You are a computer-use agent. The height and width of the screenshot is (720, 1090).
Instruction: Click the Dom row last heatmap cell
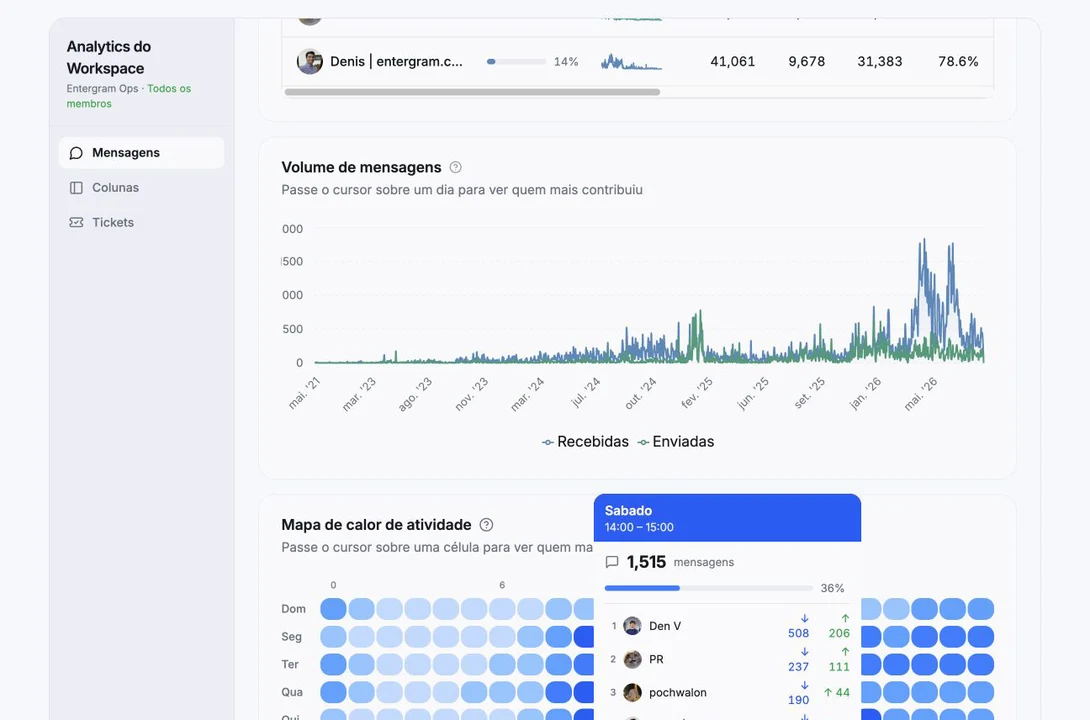(x=981, y=609)
